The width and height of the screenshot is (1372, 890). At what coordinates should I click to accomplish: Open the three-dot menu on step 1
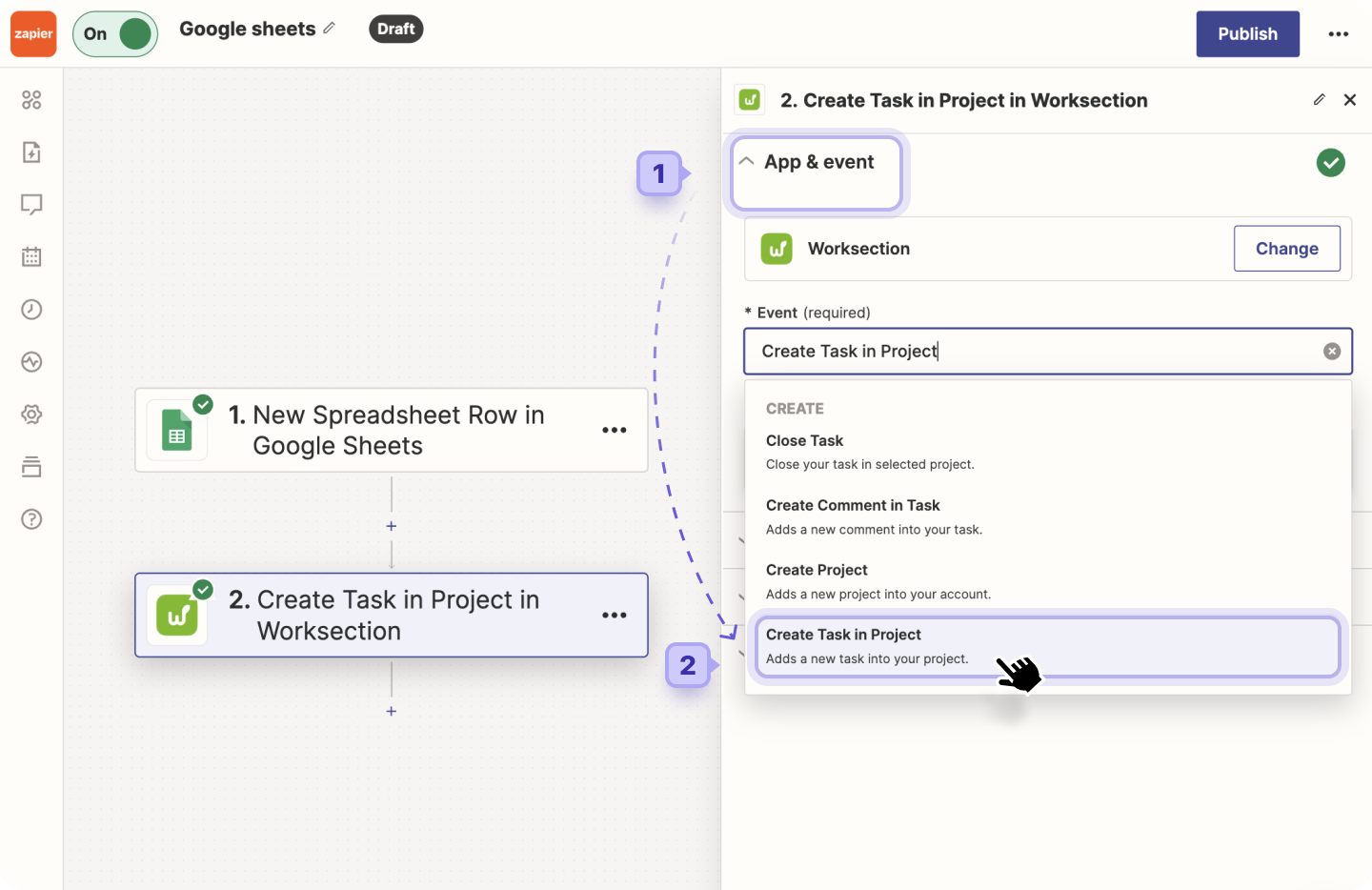coord(615,430)
